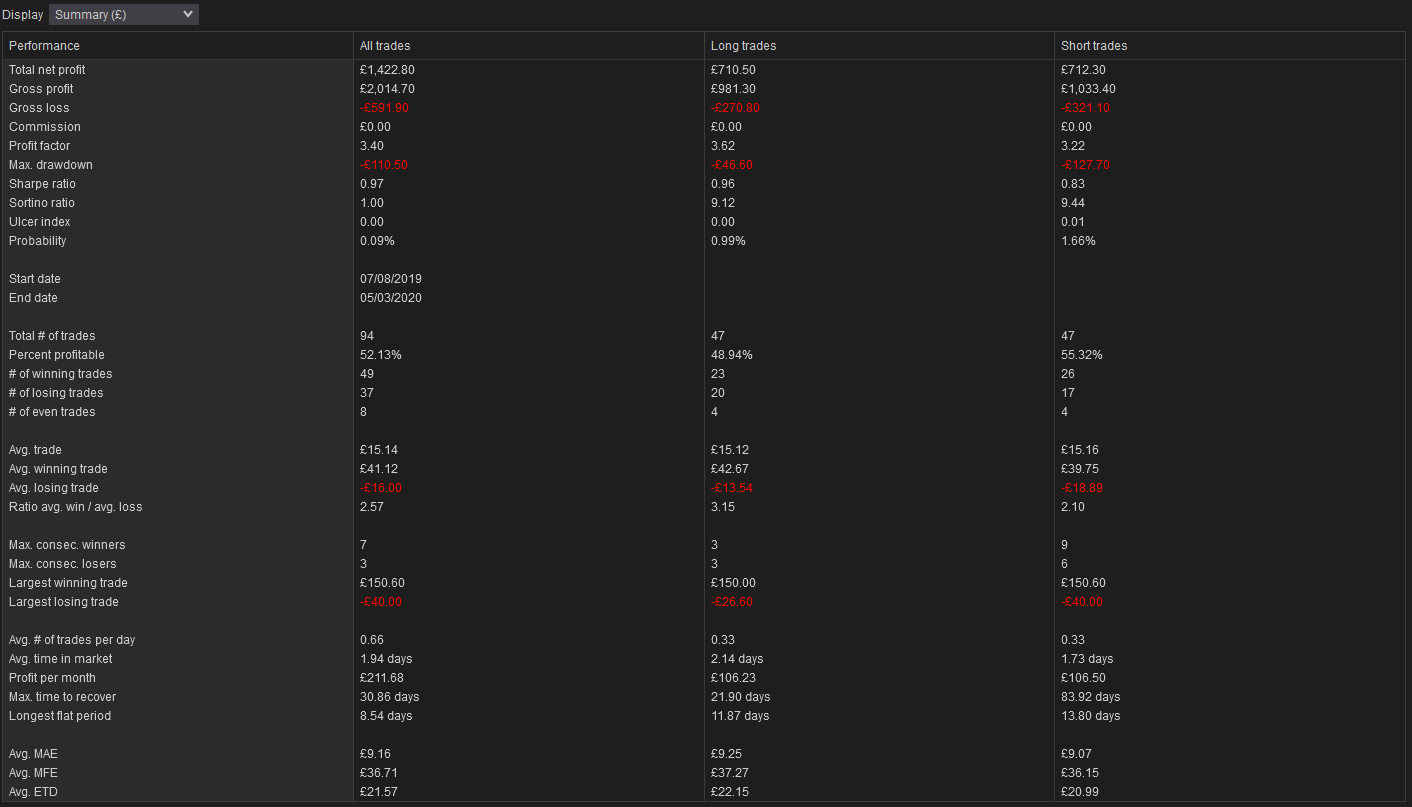
Task: Select the £36.71 average MFE value
Action: [x=377, y=773]
